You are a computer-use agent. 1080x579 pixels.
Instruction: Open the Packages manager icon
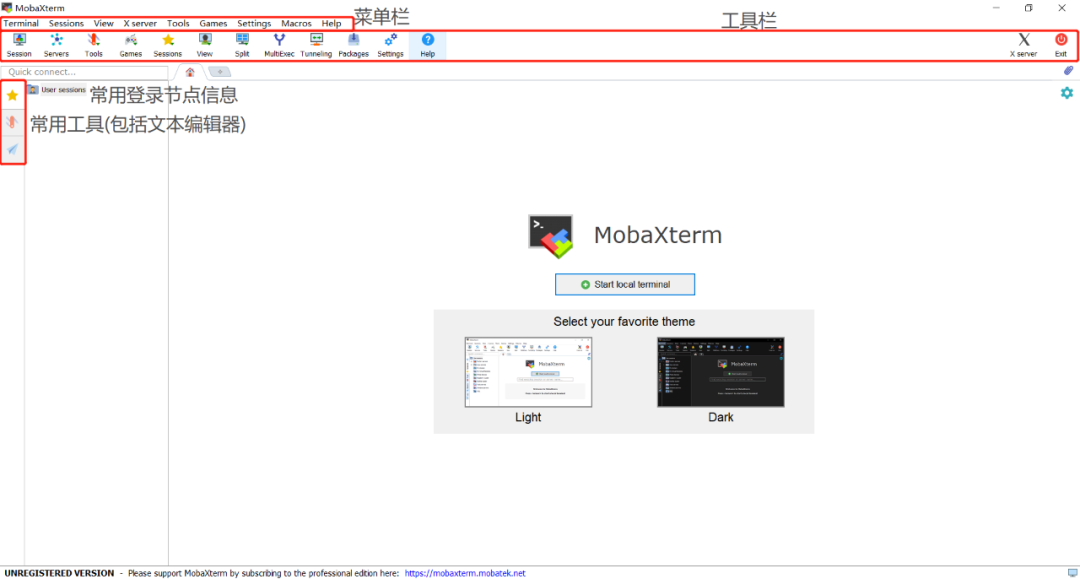[353, 44]
